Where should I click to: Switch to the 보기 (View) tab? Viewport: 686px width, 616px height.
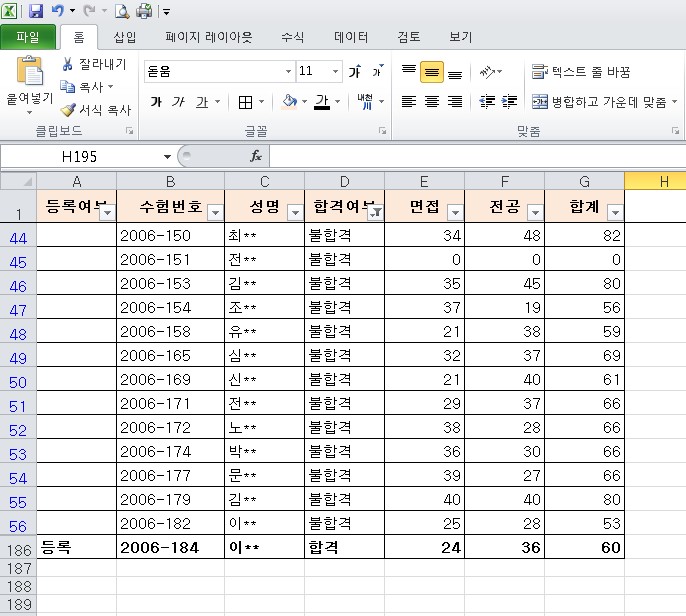coord(460,37)
